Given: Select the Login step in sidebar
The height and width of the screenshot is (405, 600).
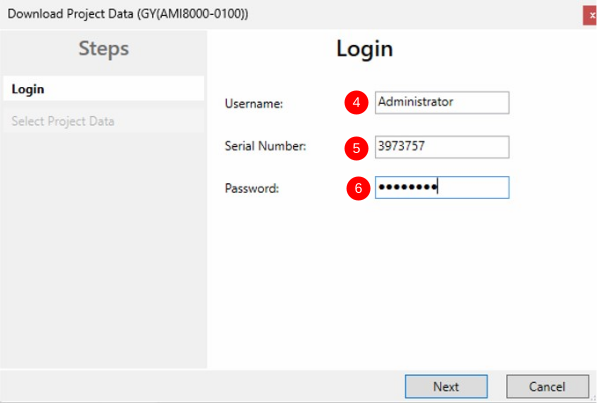Looking at the screenshot, I should [103, 89].
